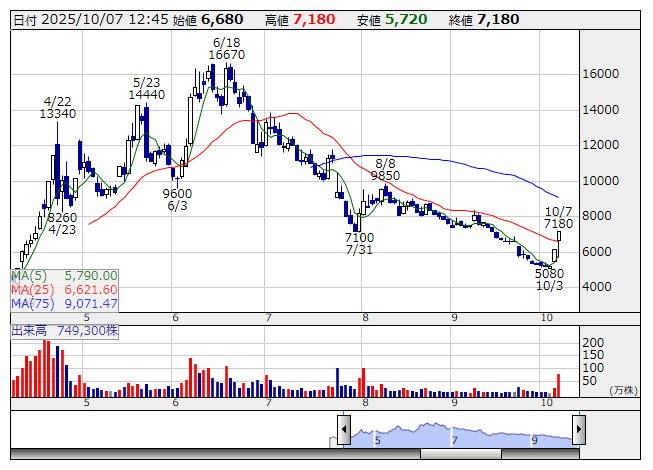Click the 6/18 16670 peak label
The image size is (653, 470).
227,49
